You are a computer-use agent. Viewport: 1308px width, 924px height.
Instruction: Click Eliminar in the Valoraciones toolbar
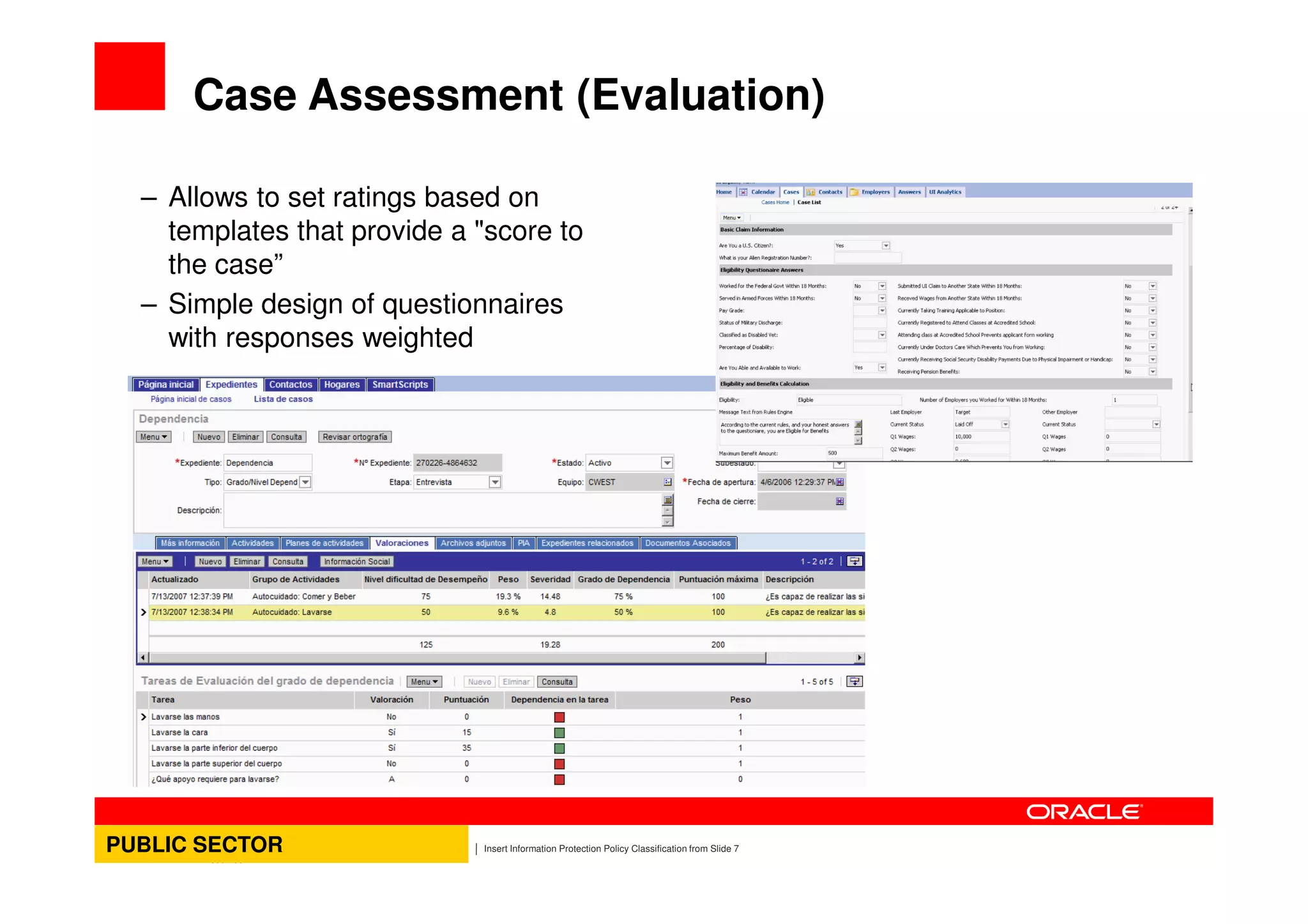[x=247, y=561]
